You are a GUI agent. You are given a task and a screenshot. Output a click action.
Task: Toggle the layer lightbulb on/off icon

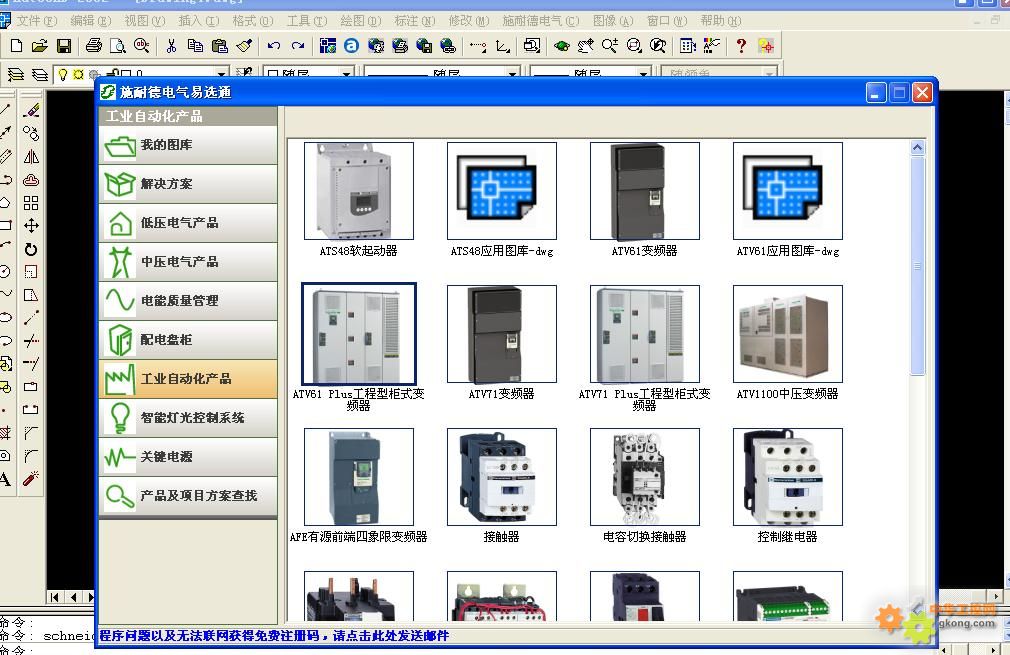tap(62, 75)
